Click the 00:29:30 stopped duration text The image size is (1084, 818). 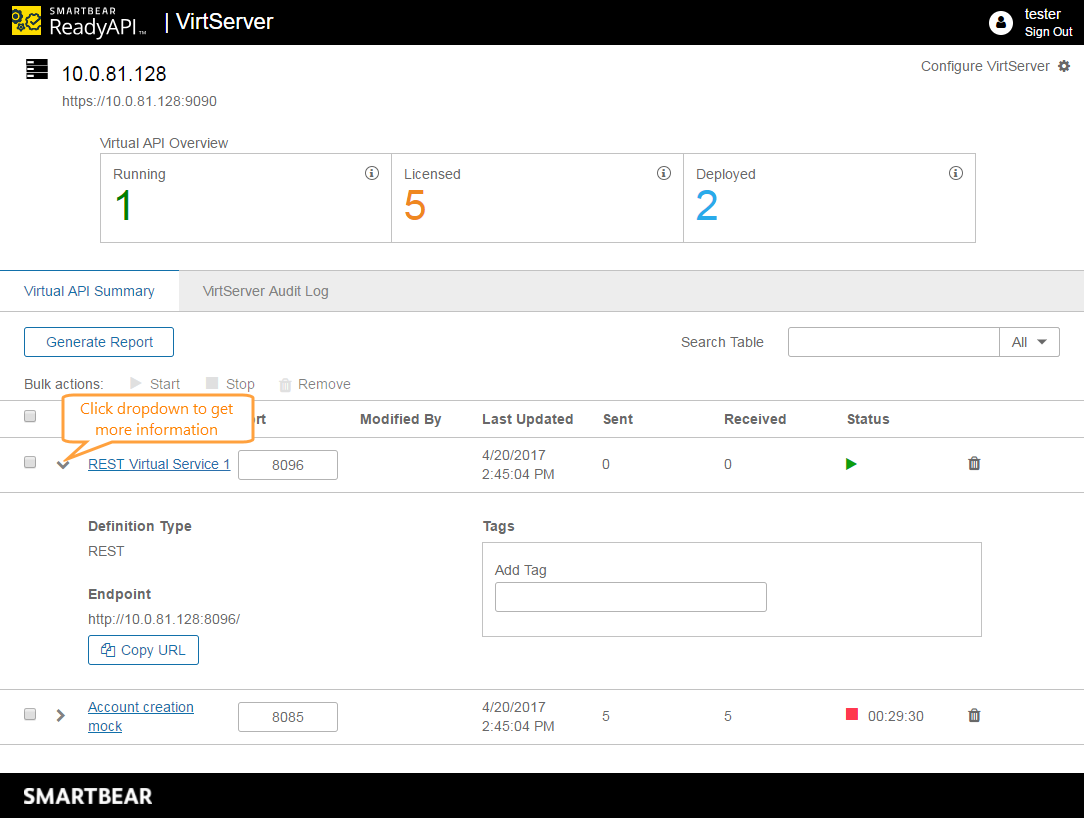coord(895,716)
